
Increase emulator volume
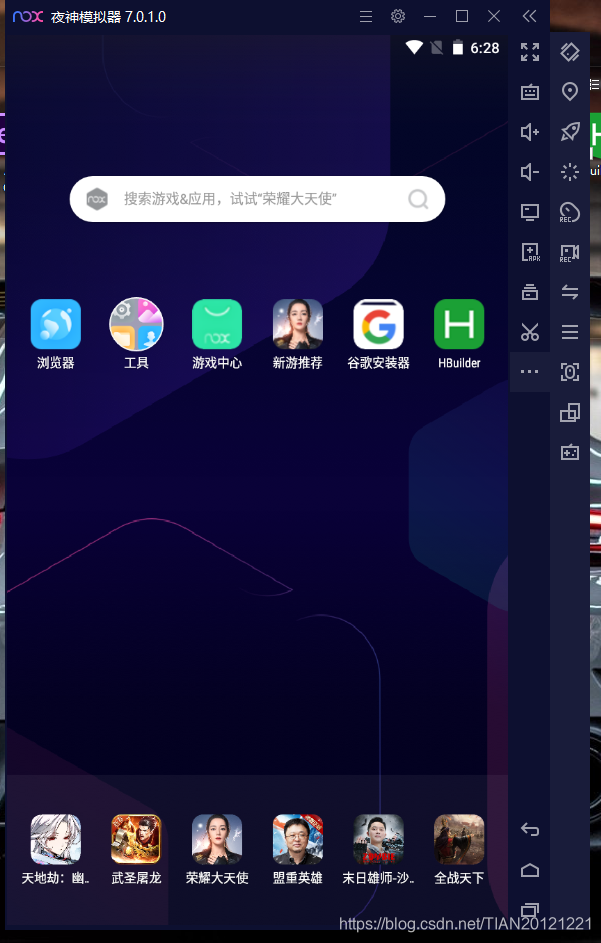(x=529, y=132)
